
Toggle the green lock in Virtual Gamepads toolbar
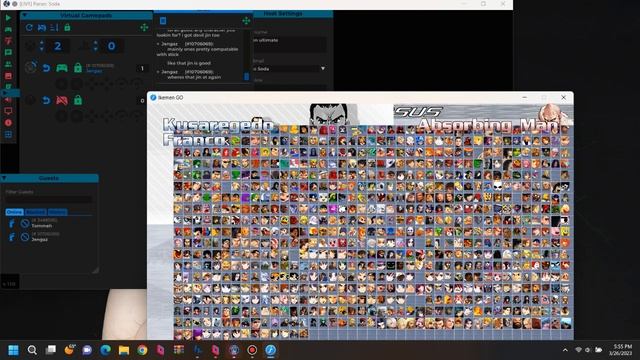point(67,27)
